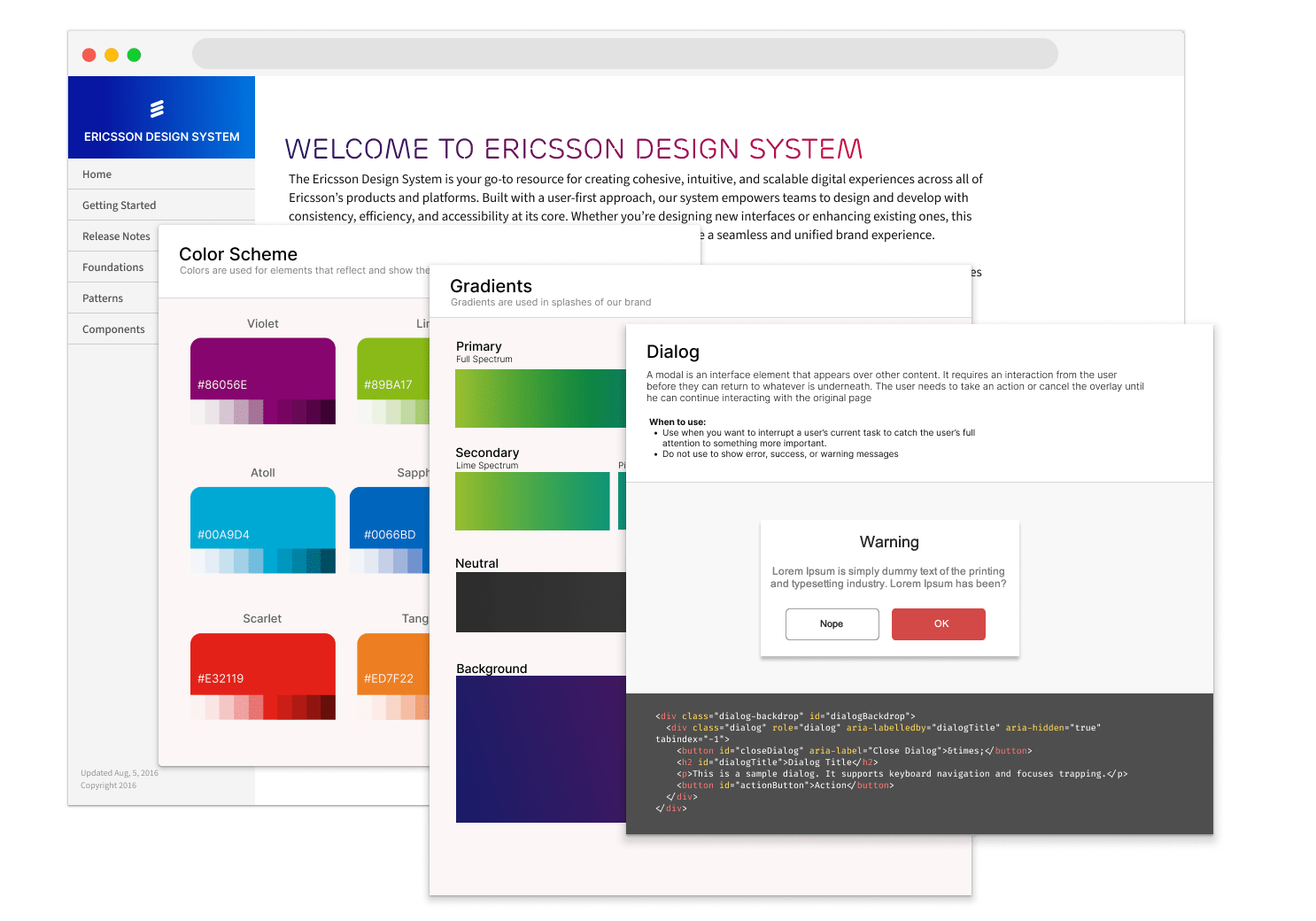
Task: Select Components in the sidebar
Action: (x=113, y=329)
